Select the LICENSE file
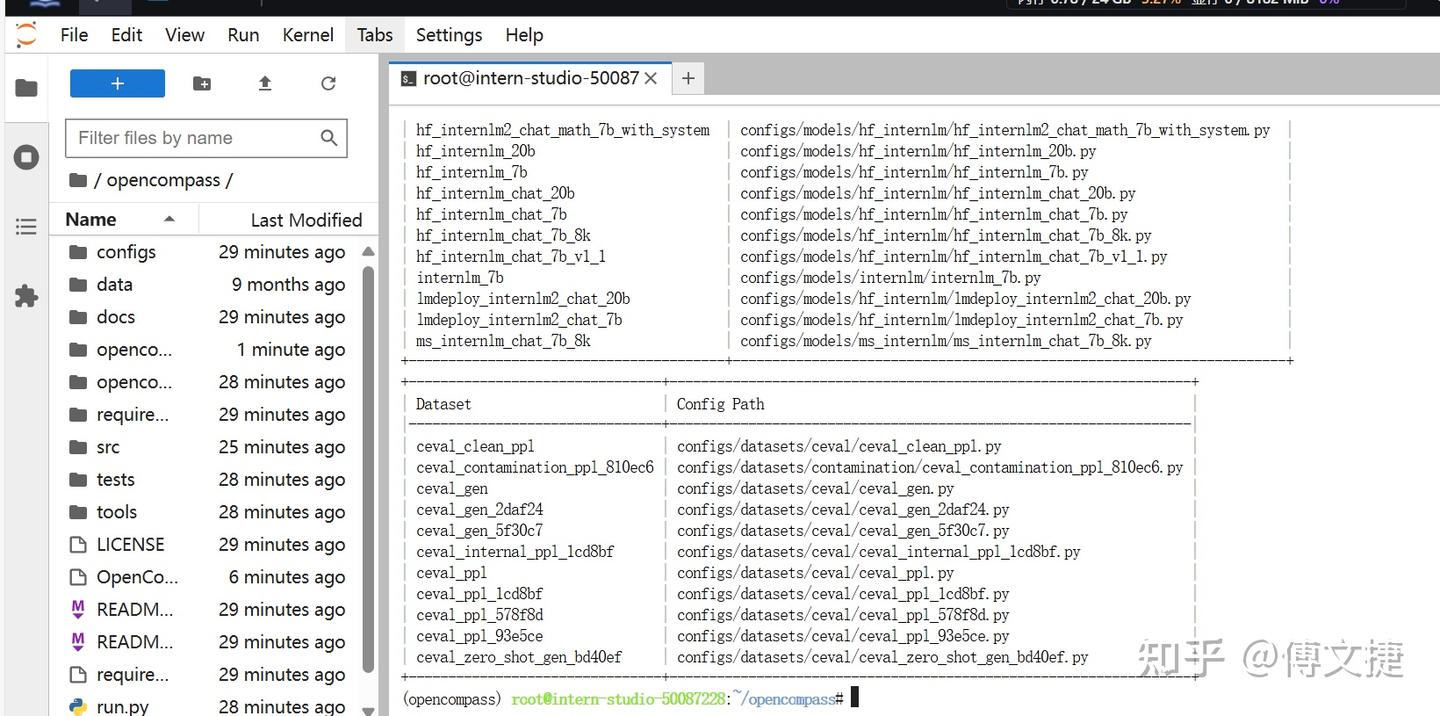Screen dimensions: 1440x716 click(x=207, y=544)
